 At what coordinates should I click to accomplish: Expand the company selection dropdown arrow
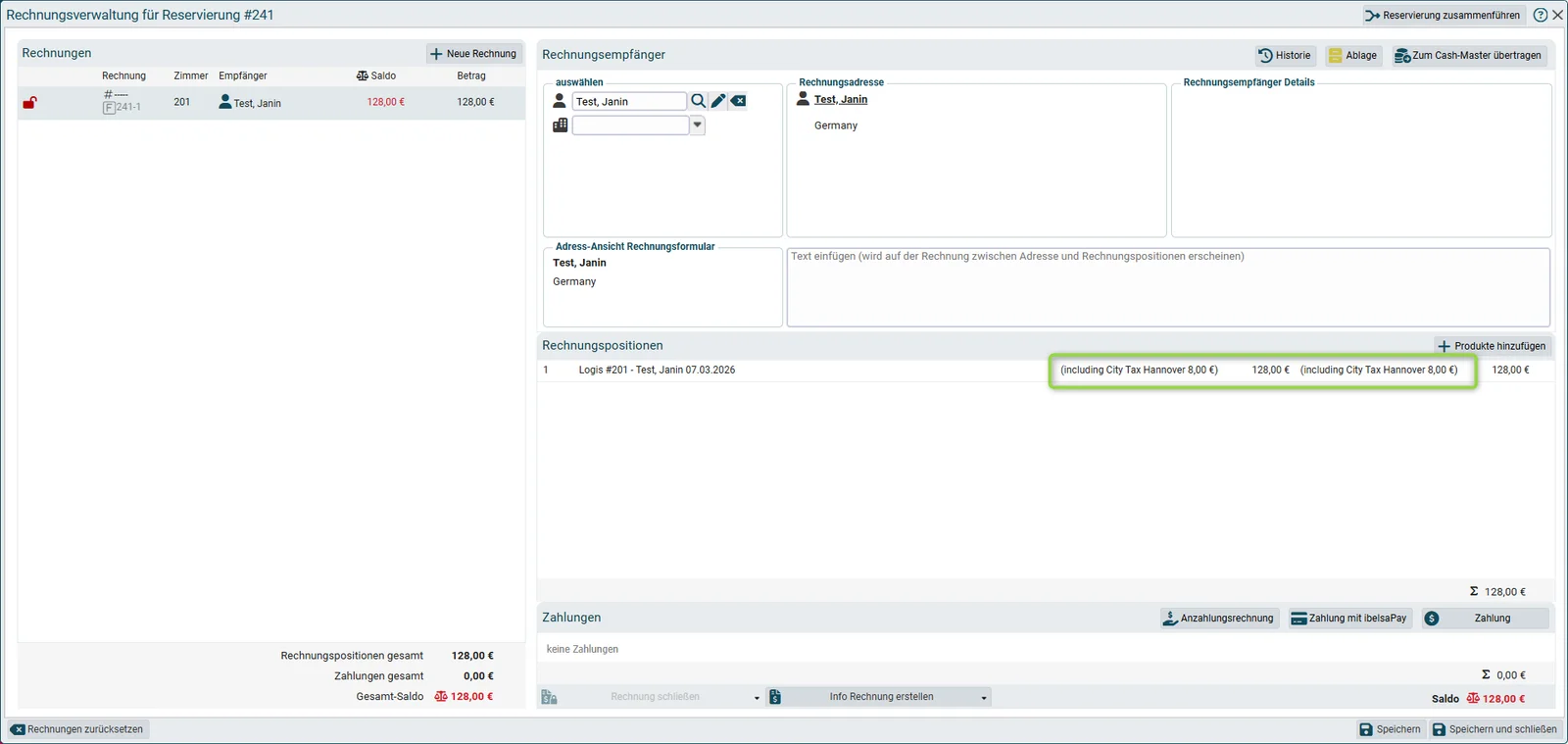click(698, 125)
